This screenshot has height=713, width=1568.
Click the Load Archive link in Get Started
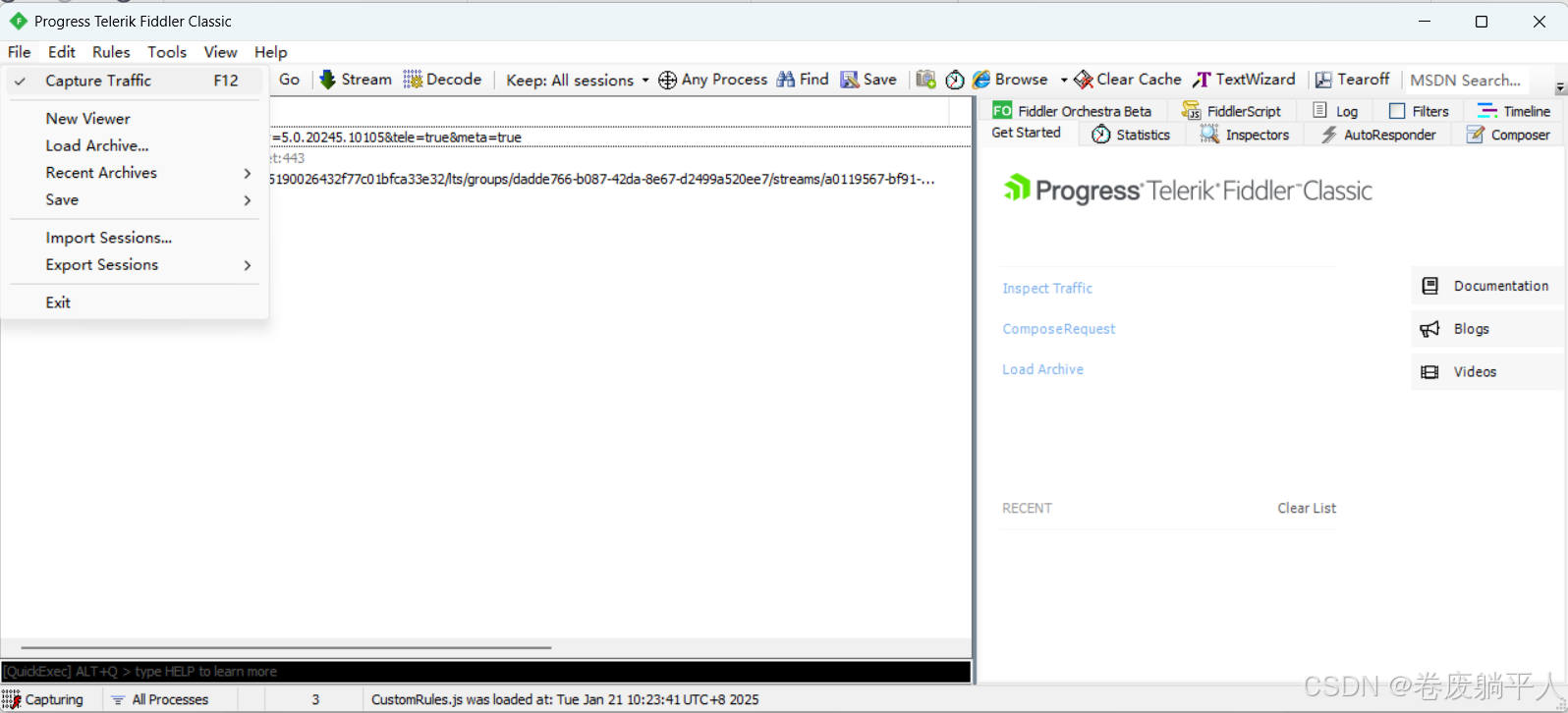point(1043,369)
